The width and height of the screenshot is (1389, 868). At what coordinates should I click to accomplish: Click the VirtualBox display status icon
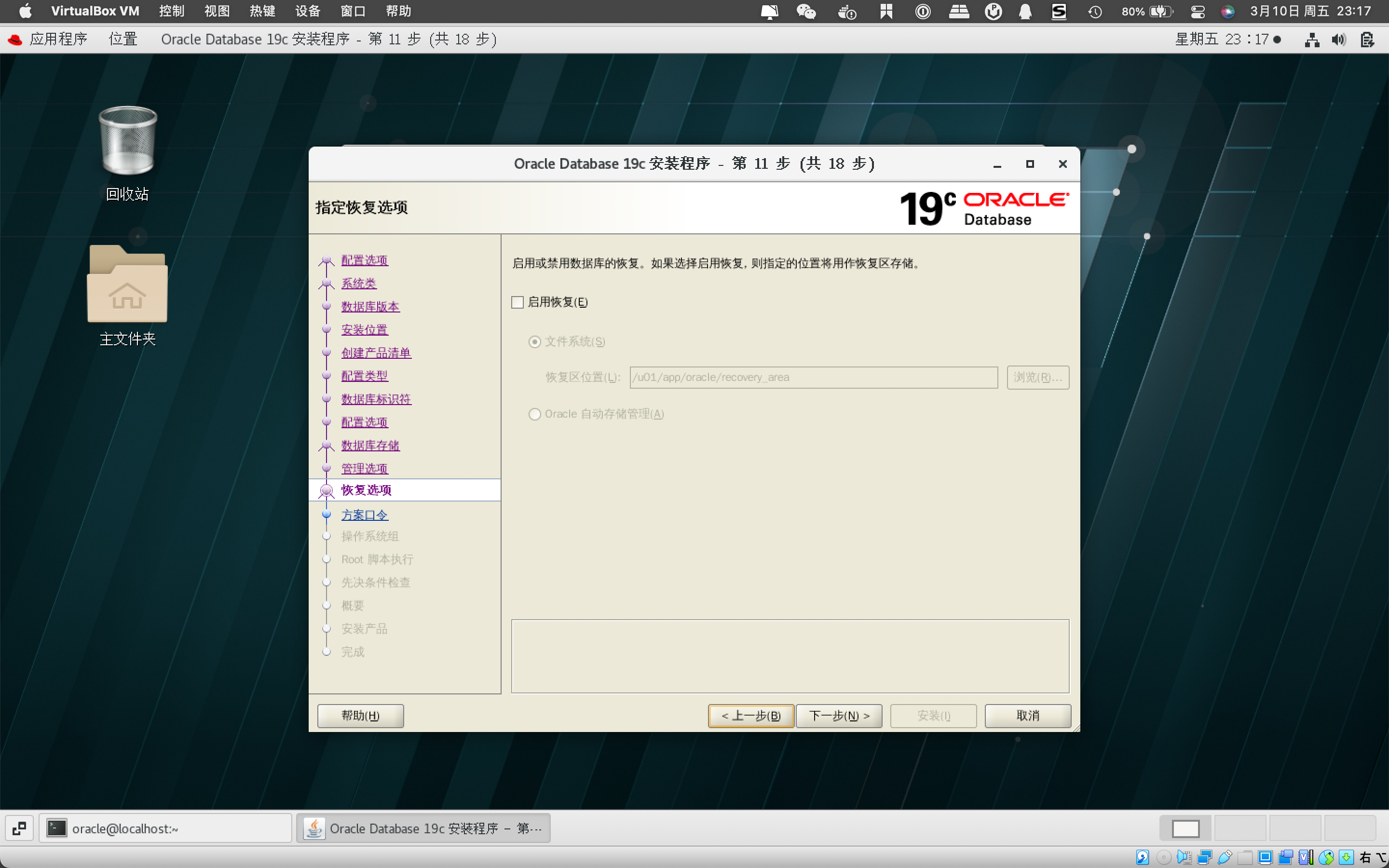1265,858
